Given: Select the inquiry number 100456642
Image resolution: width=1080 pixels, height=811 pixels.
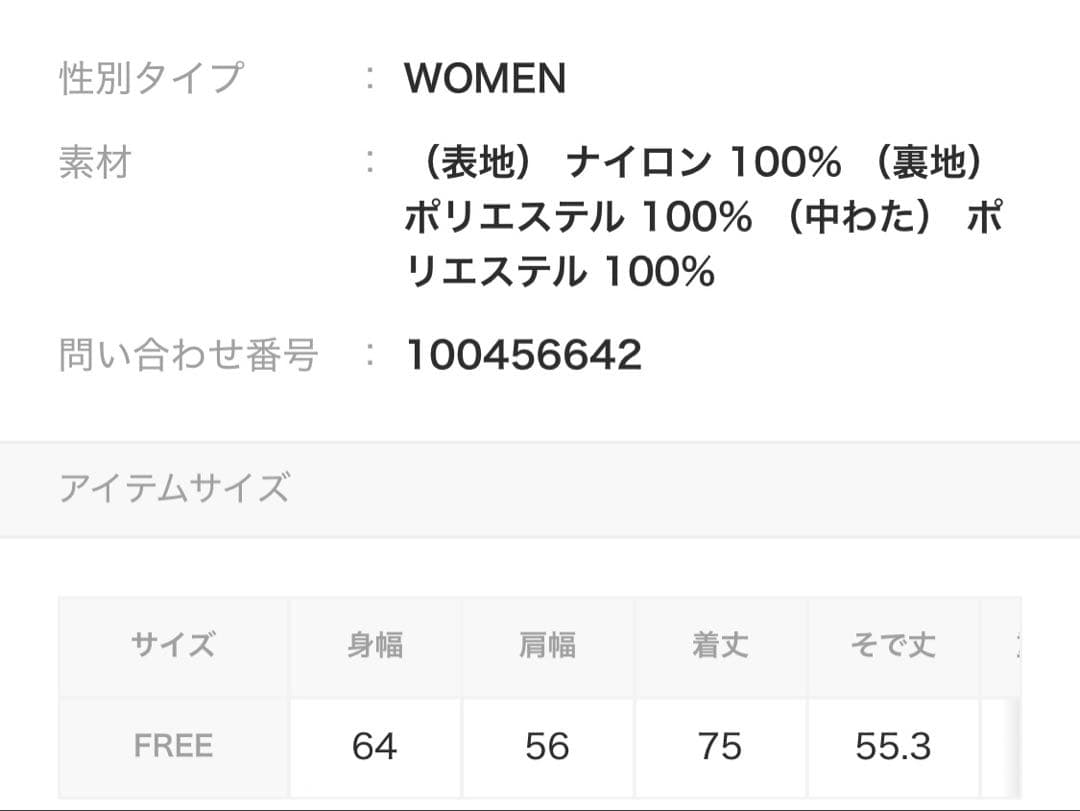Looking at the screenshot, I should tap(523, 355).
